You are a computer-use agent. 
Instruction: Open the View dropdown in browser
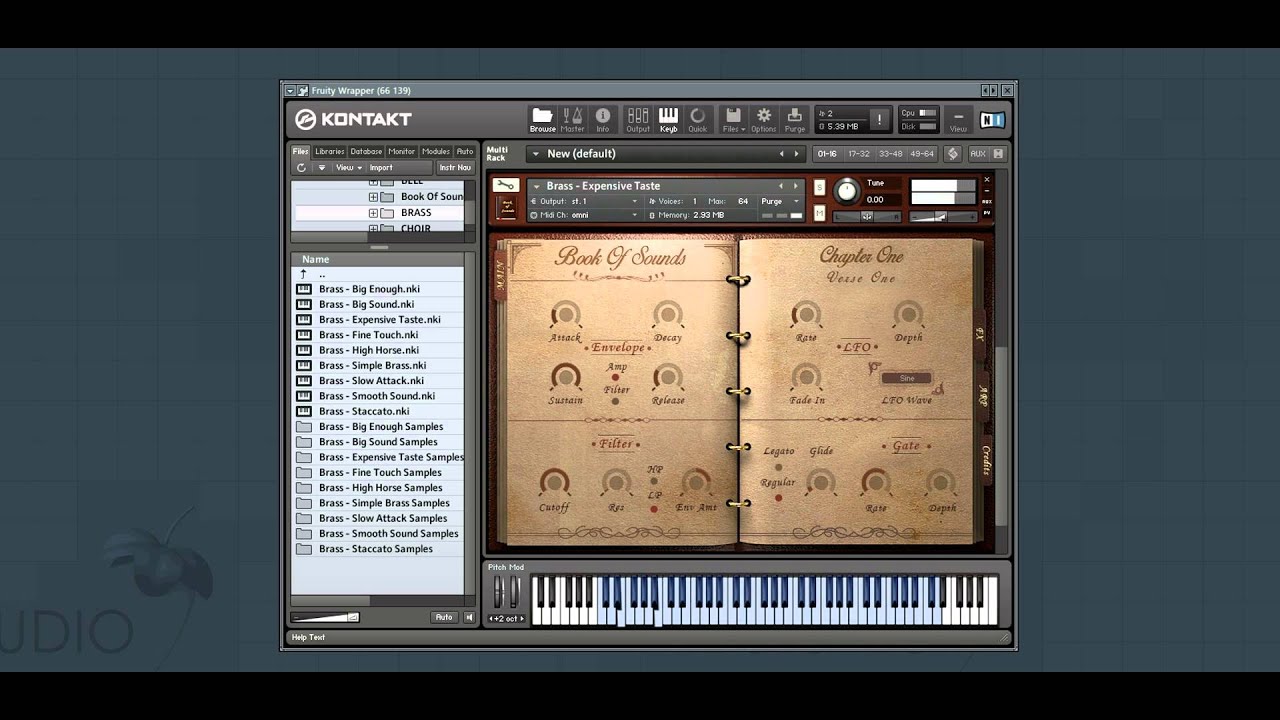(x=347, y=168)
